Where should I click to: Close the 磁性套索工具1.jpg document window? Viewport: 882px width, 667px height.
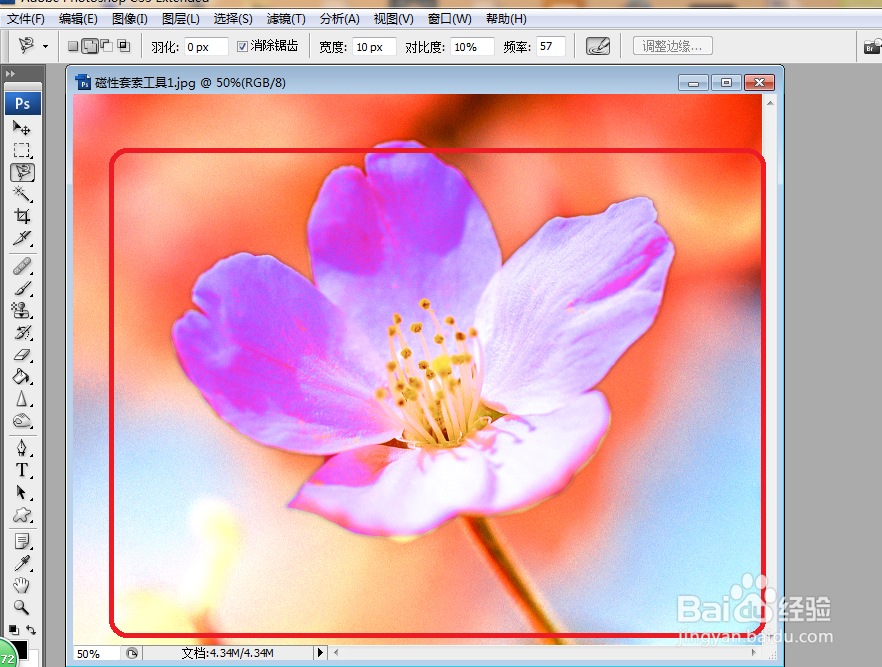(x=759, y=83)
